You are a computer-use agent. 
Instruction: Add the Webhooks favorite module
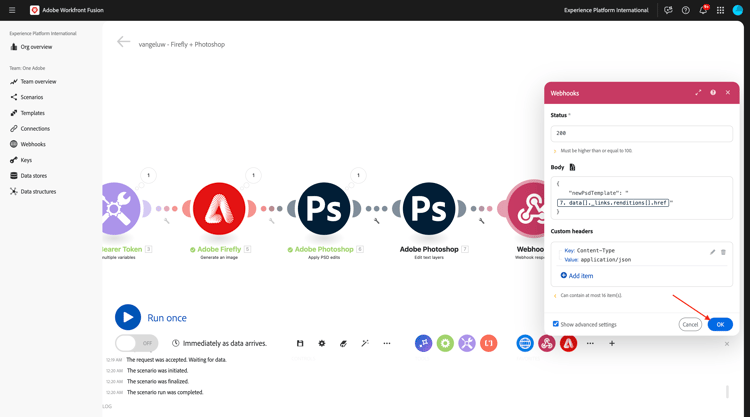[x=547, y=343]
